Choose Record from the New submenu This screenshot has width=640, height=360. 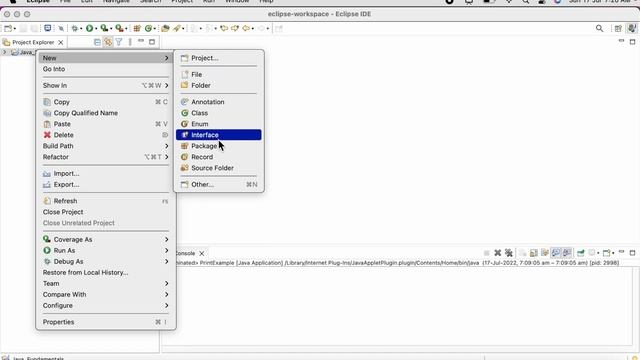pyautogui.click(x=218, y=157)
